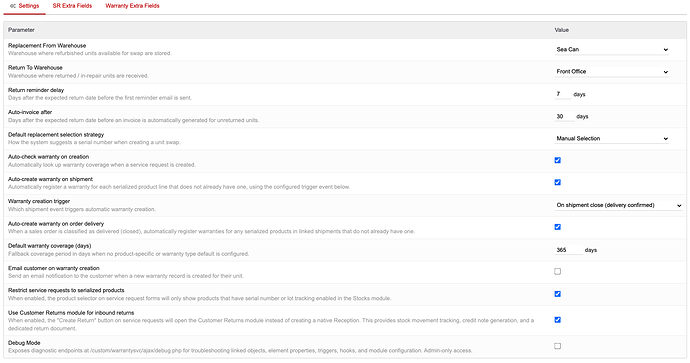This screenshot has height=363, width=690.
Task: Click Email customer on warranty creation label
Action: (x=54, y=268)
